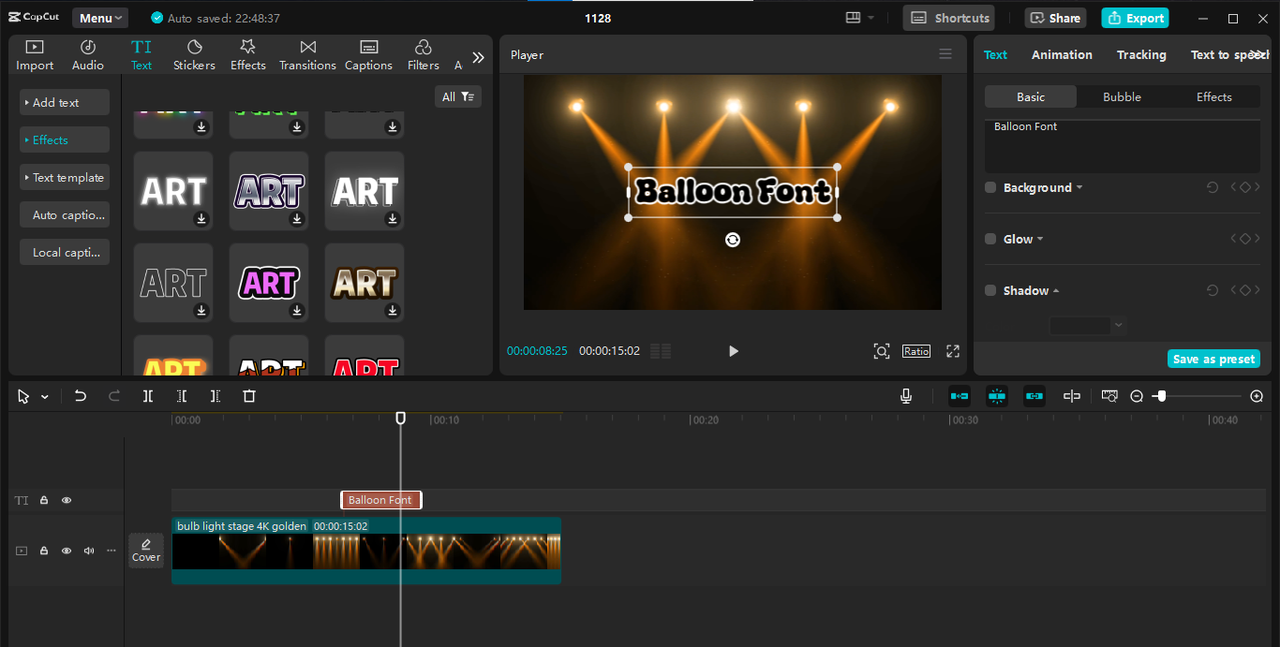Toggle preview axis icon
Image resolution: width=1280 pixels, height=647 pixels.
point(1072,396)
